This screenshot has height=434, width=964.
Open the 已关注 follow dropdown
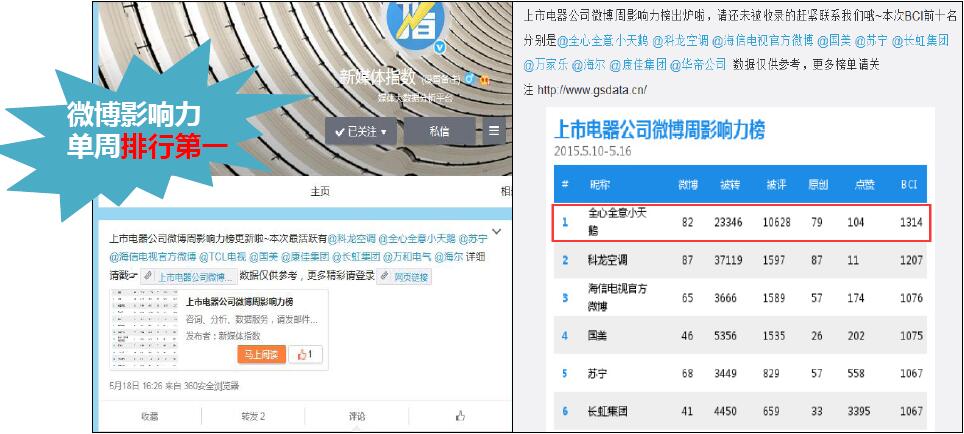pos(361,131)
